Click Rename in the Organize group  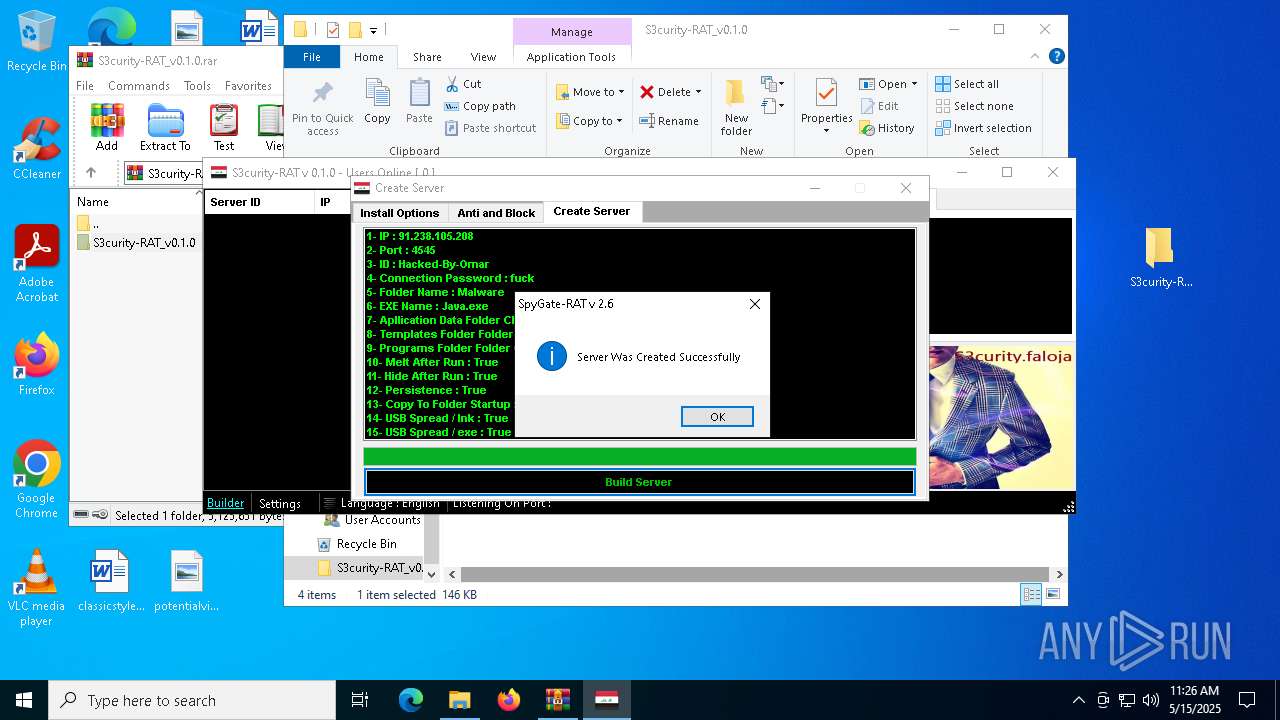[669, 121]
